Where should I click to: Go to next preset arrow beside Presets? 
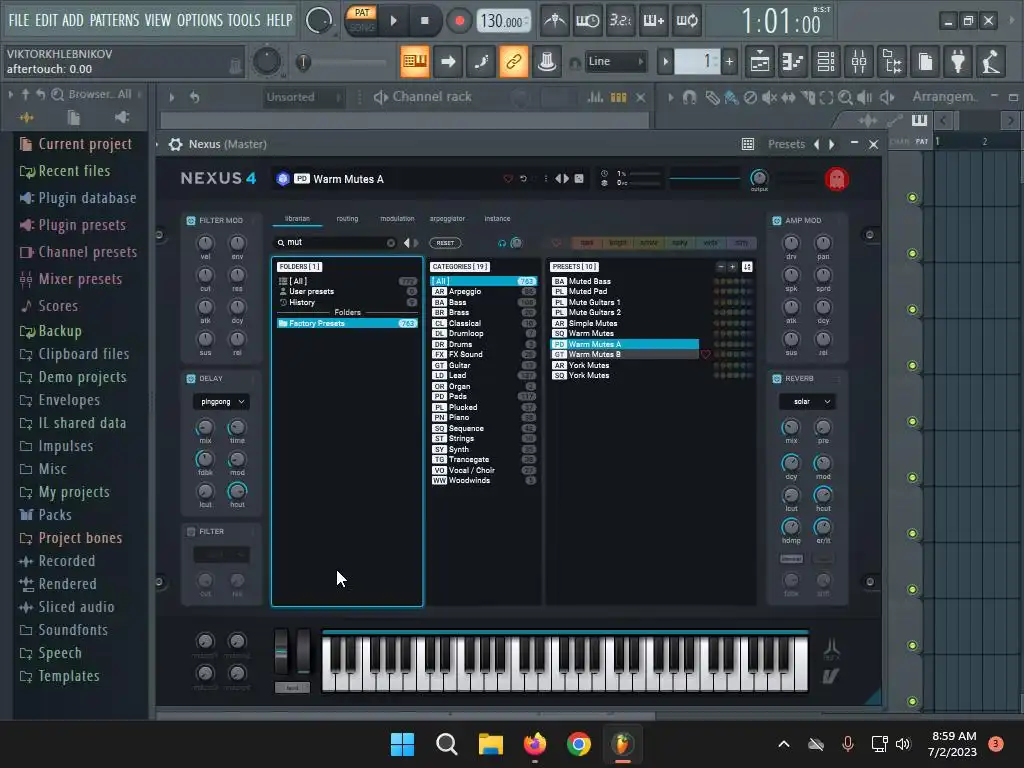(832, 144)
